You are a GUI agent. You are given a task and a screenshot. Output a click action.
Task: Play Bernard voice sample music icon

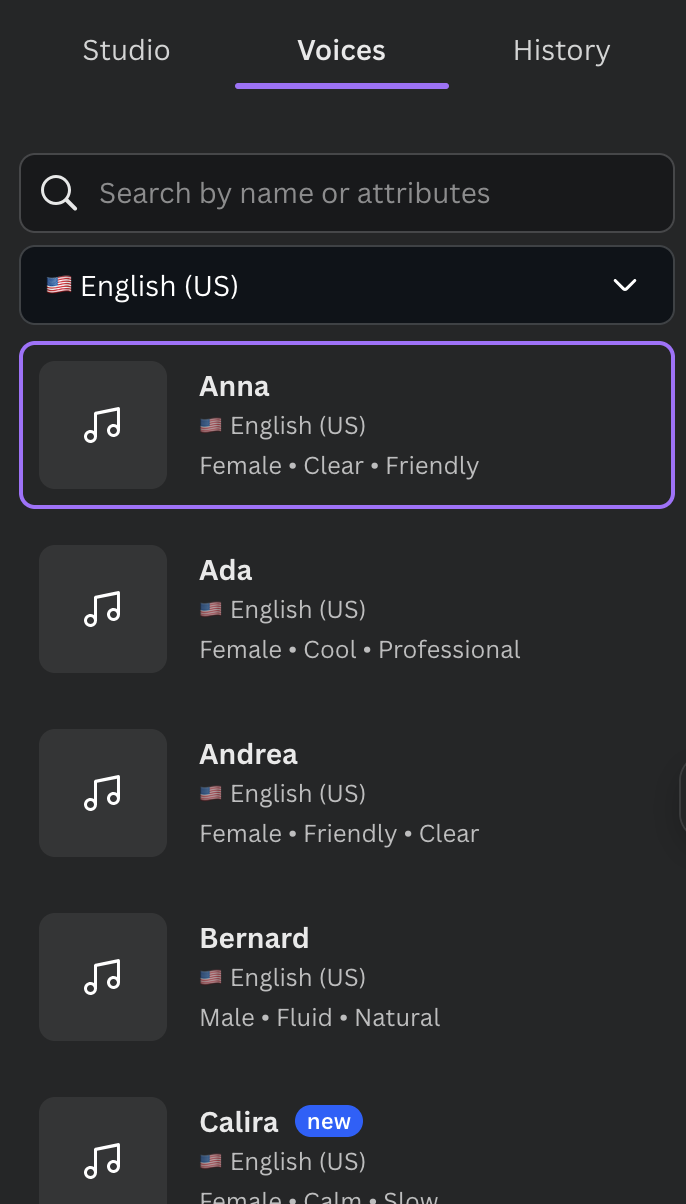coord(102,977)
